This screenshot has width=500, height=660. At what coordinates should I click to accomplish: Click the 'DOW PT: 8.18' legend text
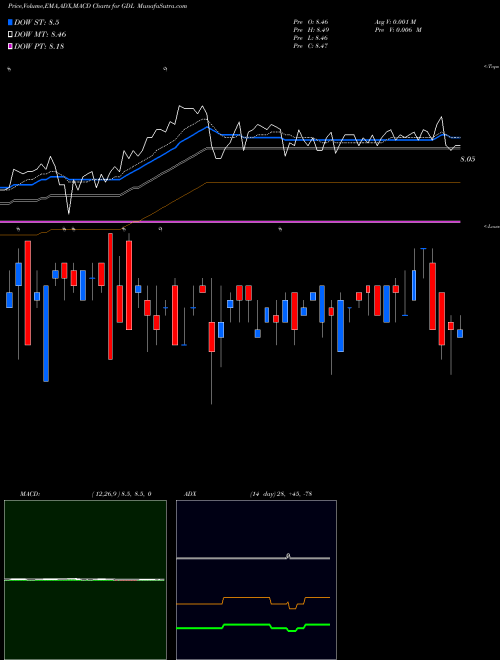click(39, 46)
